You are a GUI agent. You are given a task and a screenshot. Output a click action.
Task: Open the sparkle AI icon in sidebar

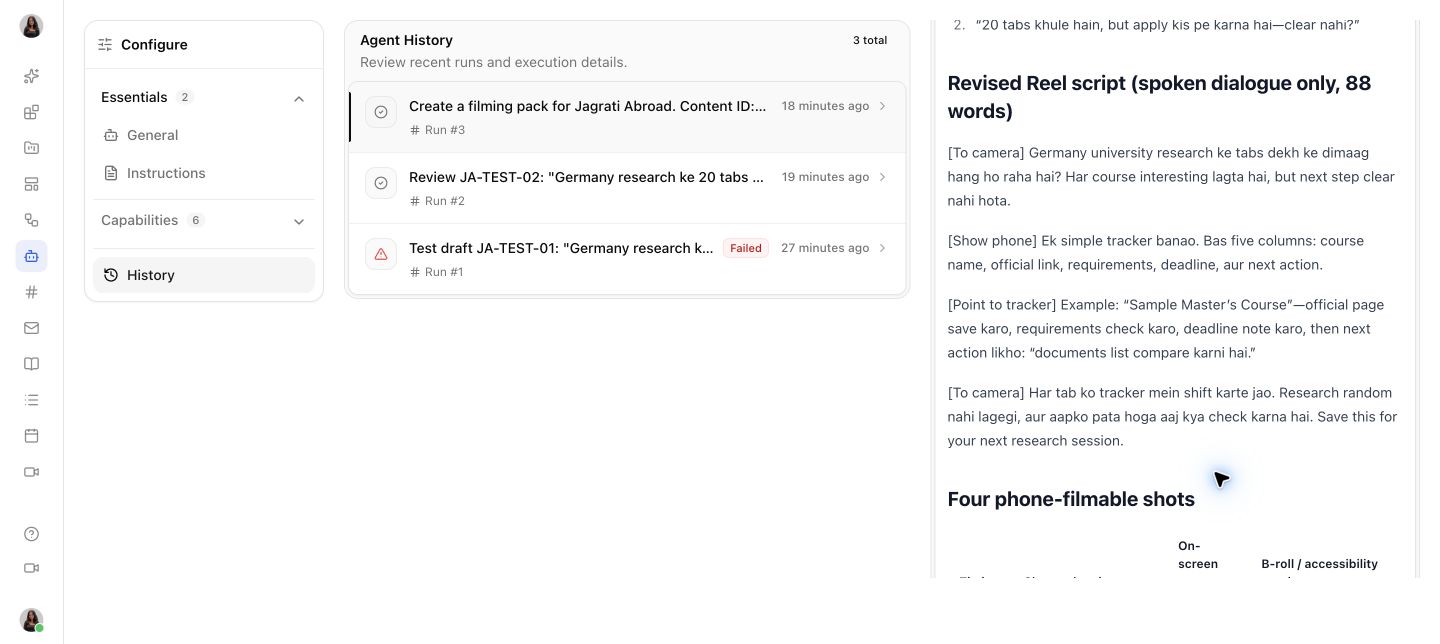pos(31,76)
